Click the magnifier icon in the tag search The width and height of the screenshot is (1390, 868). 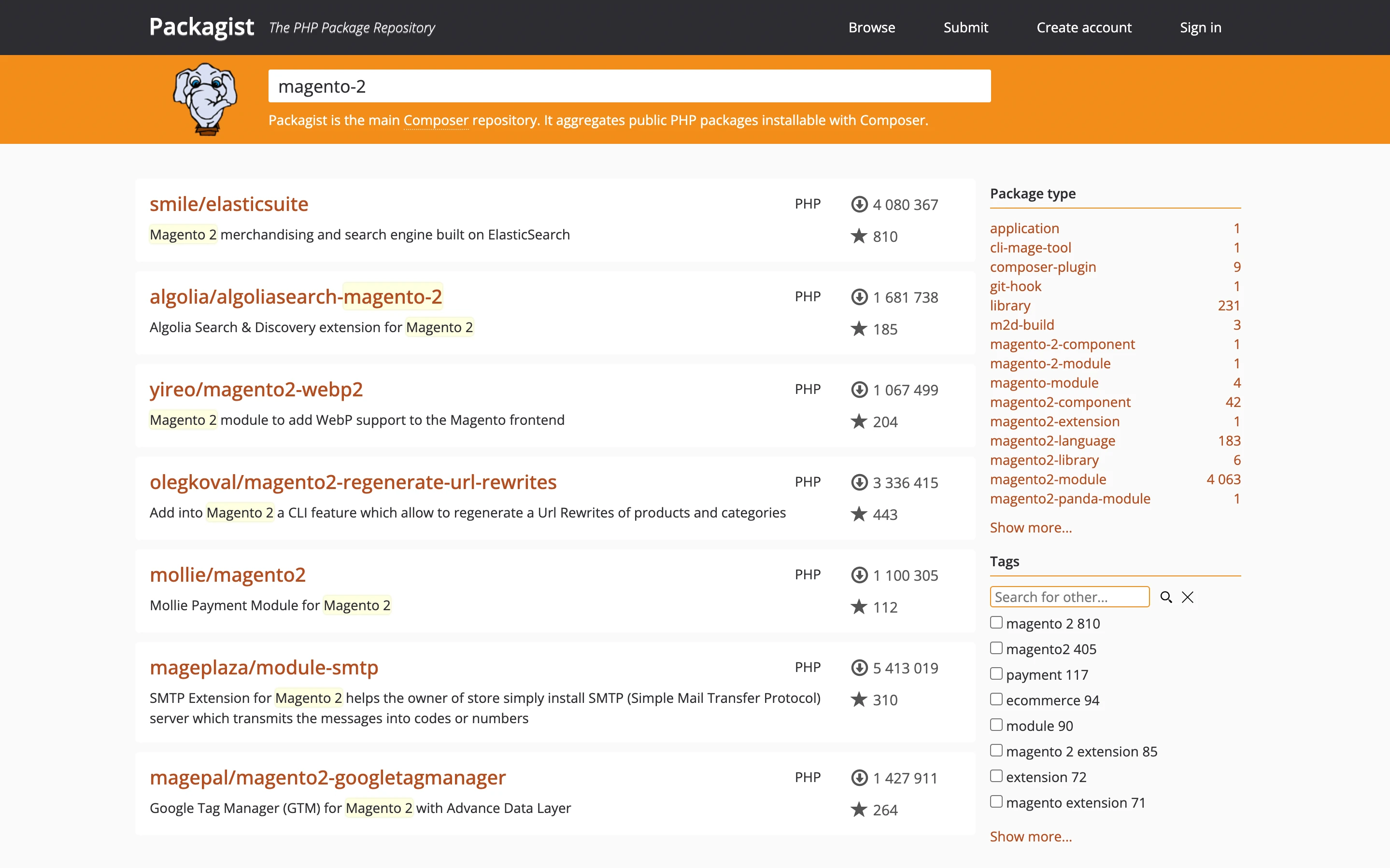pos(1167,597)
